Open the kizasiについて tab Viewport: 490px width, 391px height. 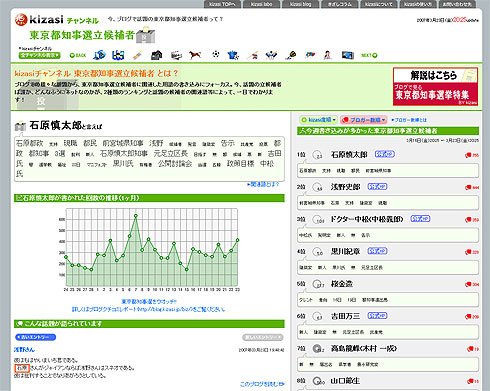[379, 4]
